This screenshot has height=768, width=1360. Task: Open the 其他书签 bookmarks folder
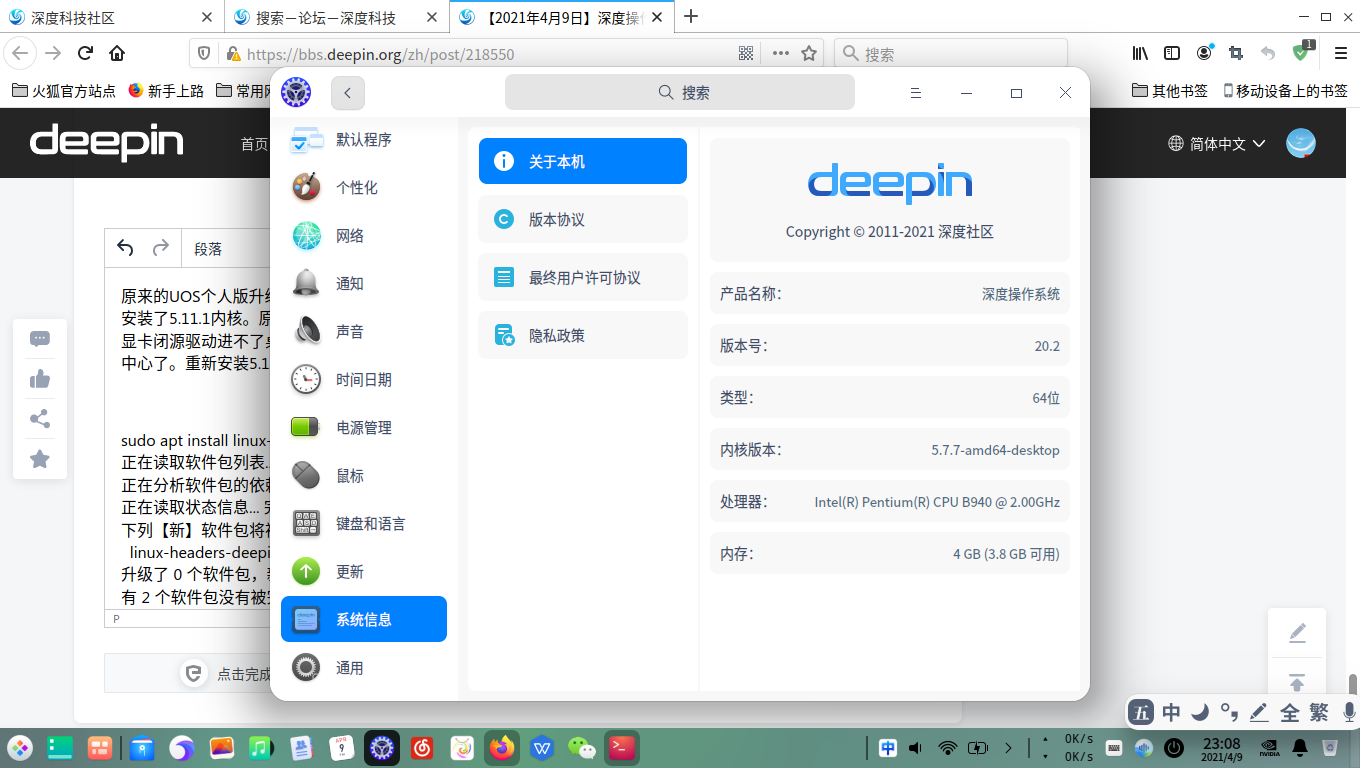click(x=1170, y=91)
